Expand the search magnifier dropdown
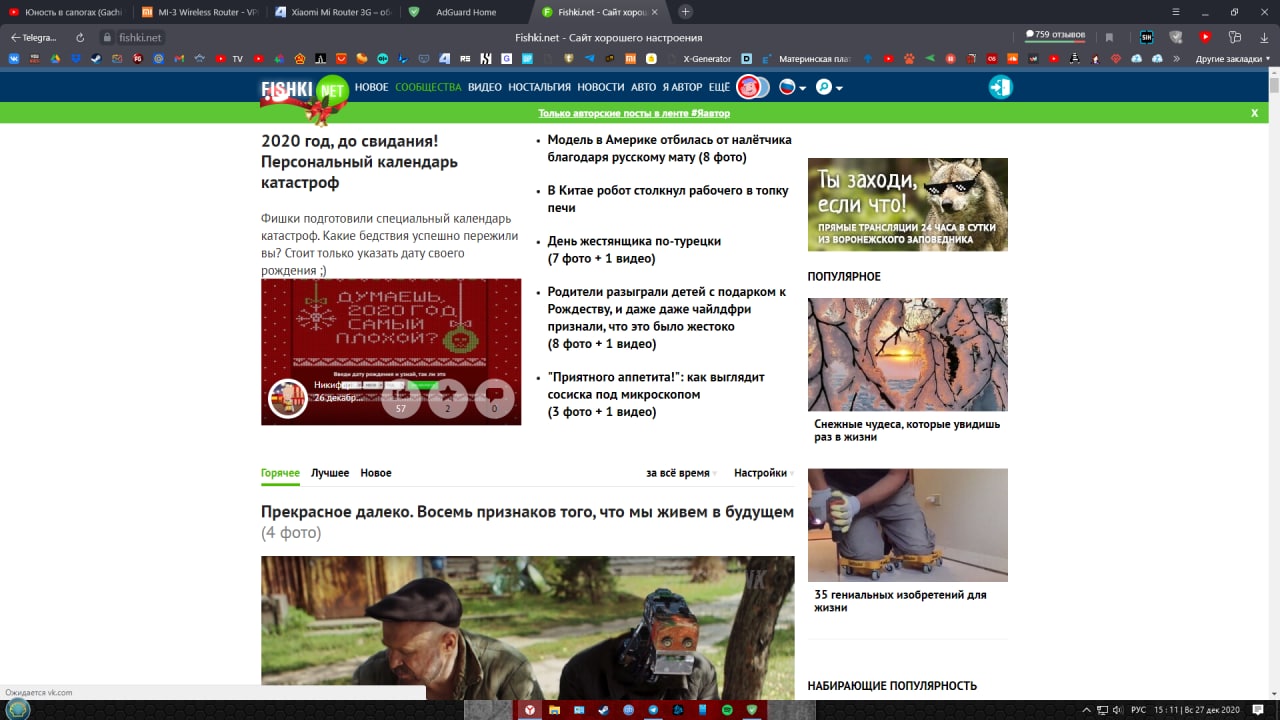Screen dimensions: 1280x720 [x=829, y=87]
